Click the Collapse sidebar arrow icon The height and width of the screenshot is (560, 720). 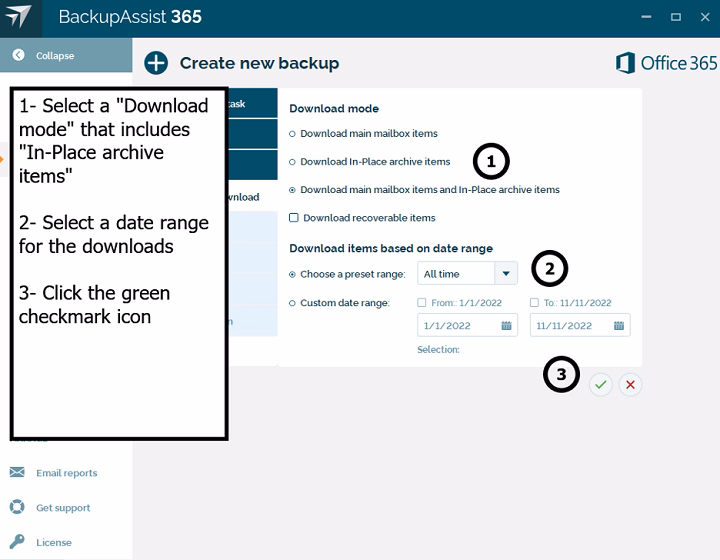(x=18, y=56)
